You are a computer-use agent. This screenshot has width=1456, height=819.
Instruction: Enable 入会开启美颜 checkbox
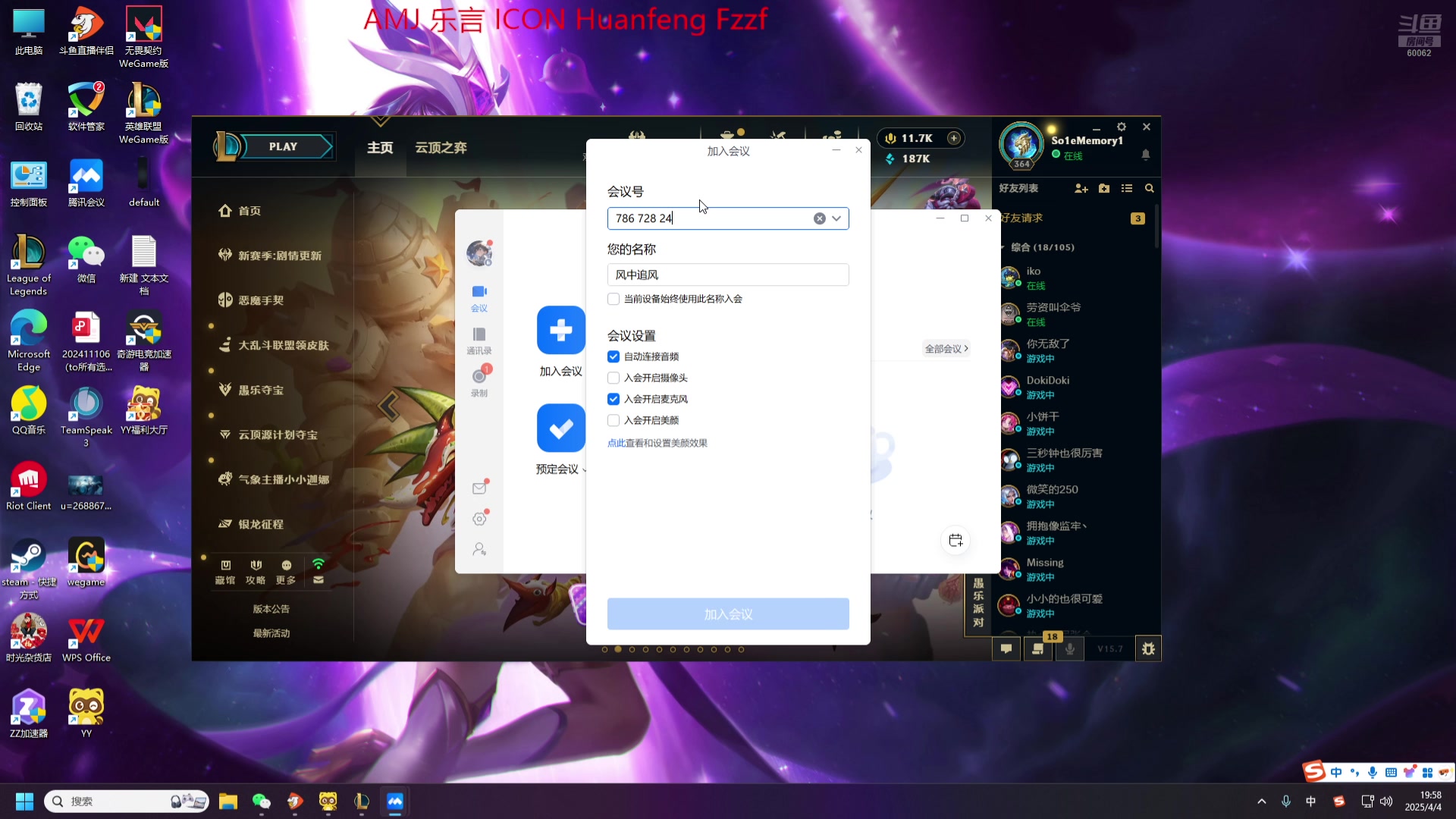pos(613,420)
